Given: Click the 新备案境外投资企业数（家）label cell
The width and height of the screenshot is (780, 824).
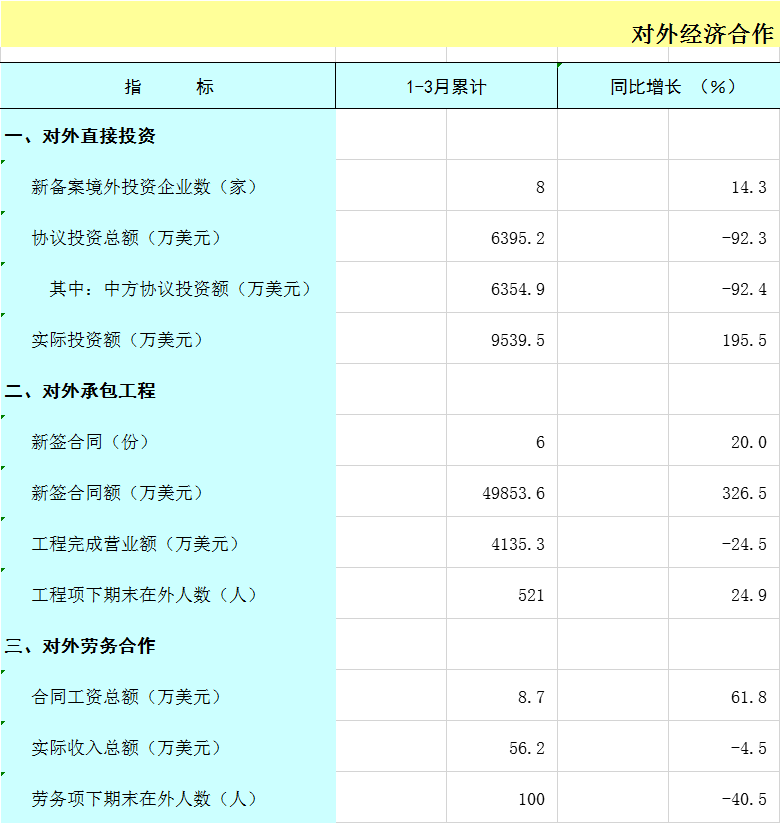Looking at the screenshot, I should (145, 187).
